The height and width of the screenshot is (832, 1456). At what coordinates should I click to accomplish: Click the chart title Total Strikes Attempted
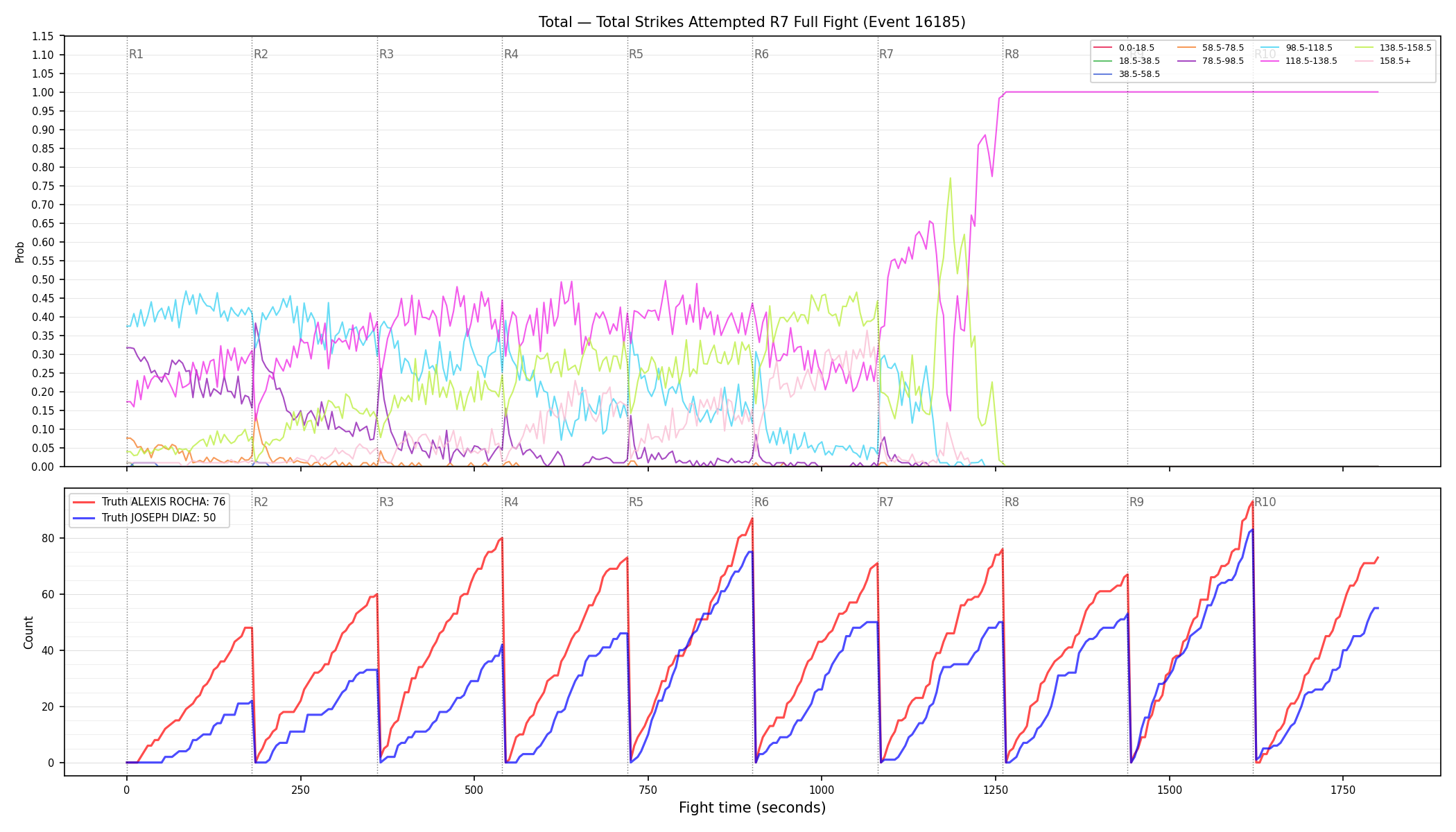[x=752, y=22]
